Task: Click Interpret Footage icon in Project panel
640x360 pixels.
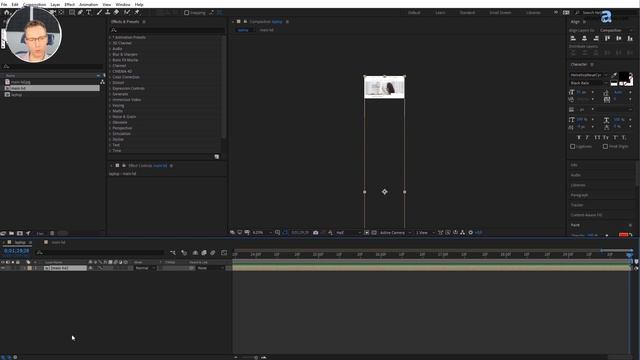Action: click(3, 233)
